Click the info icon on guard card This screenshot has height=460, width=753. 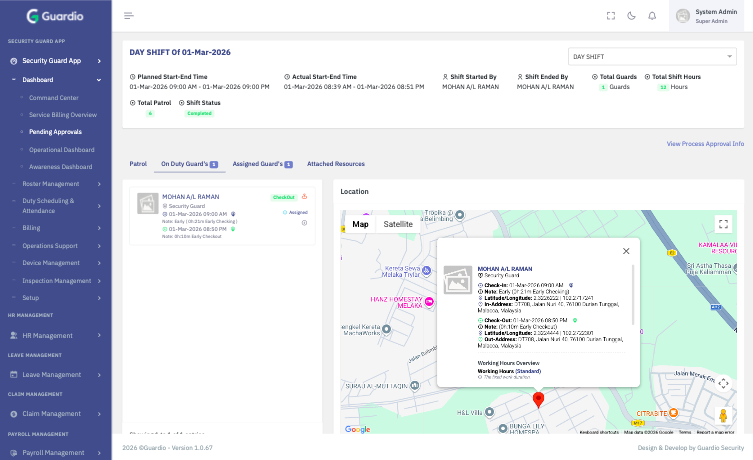304,223
